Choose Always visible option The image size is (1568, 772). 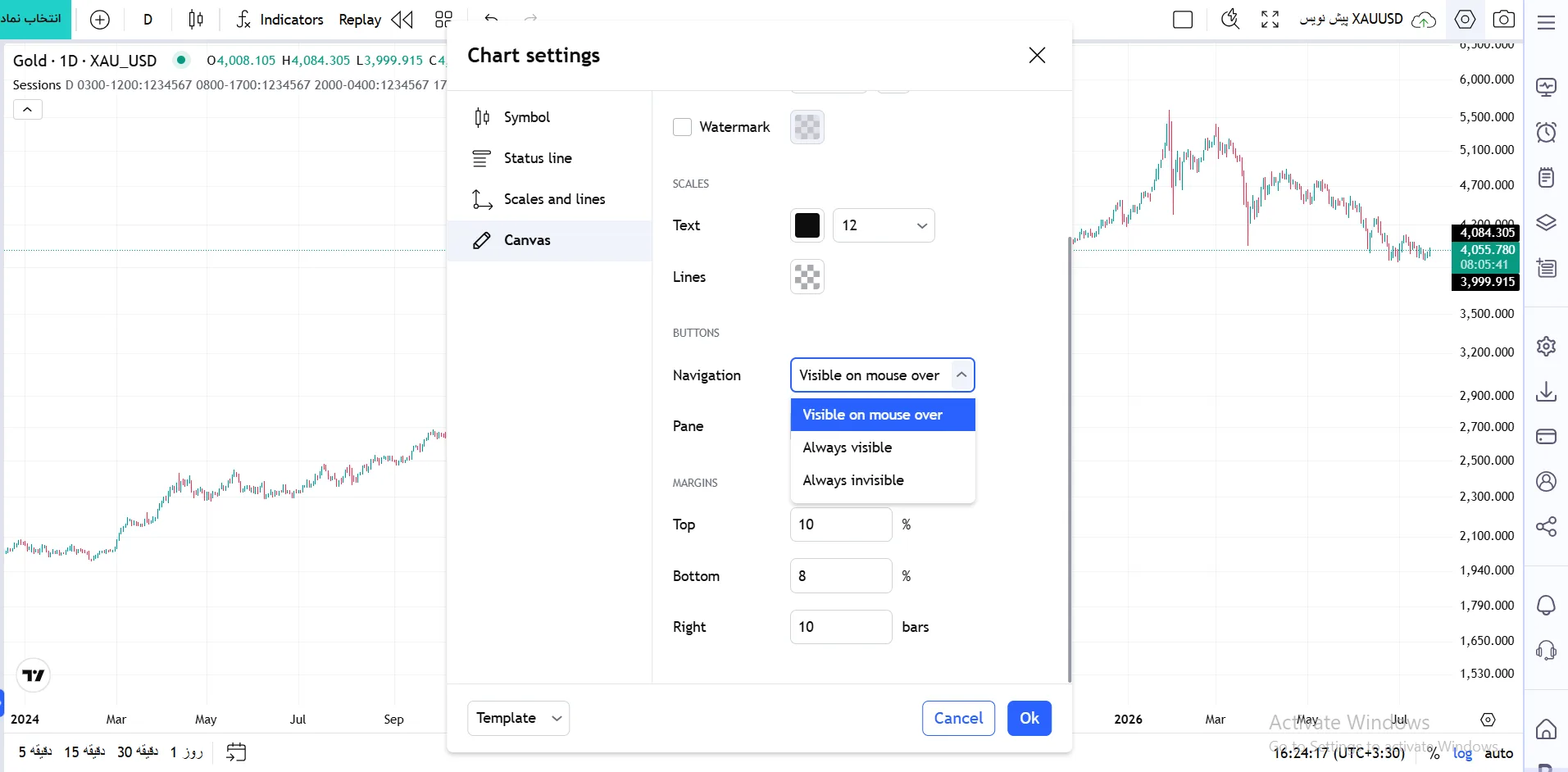tap(883, 447)
